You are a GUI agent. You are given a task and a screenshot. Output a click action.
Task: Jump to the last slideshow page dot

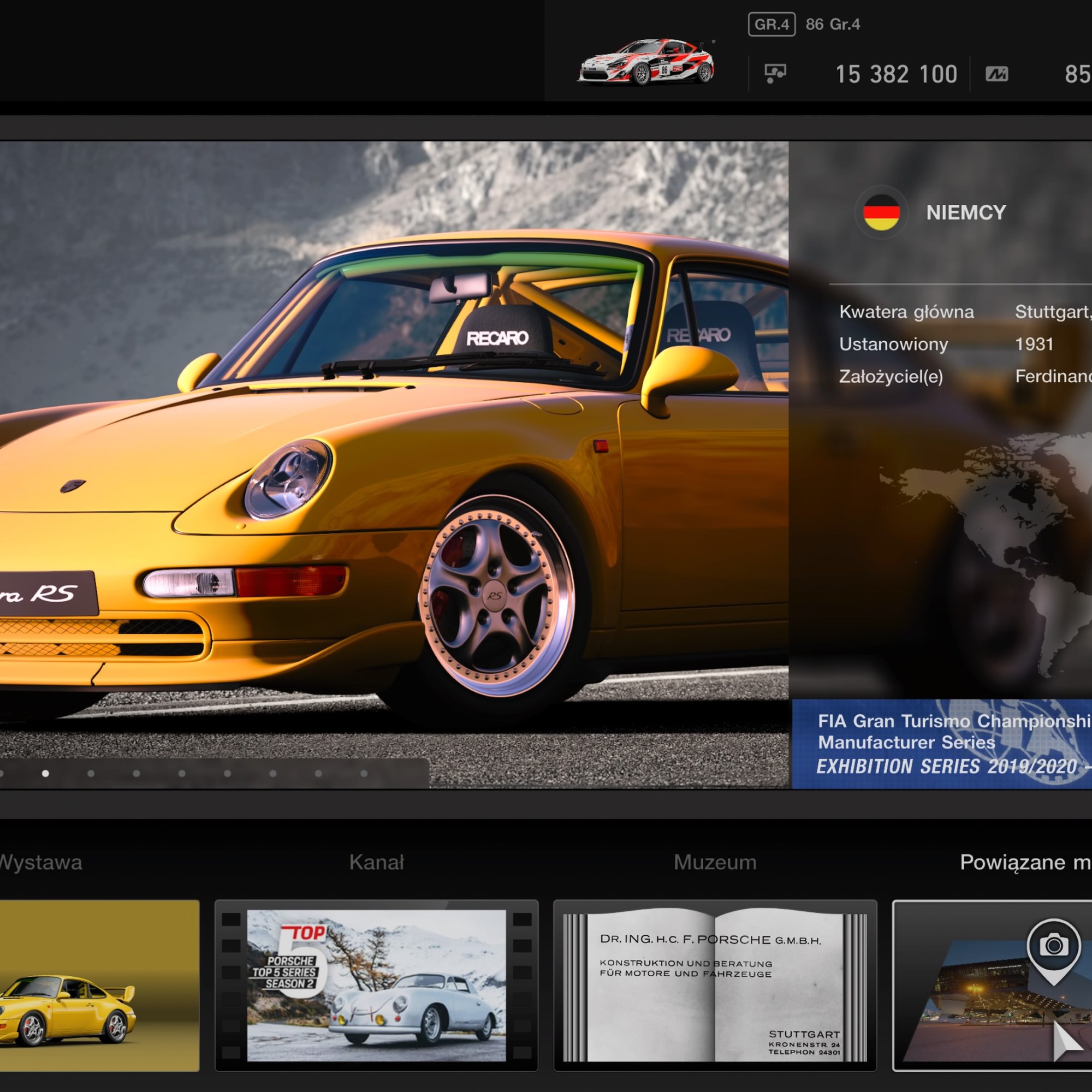364,773
